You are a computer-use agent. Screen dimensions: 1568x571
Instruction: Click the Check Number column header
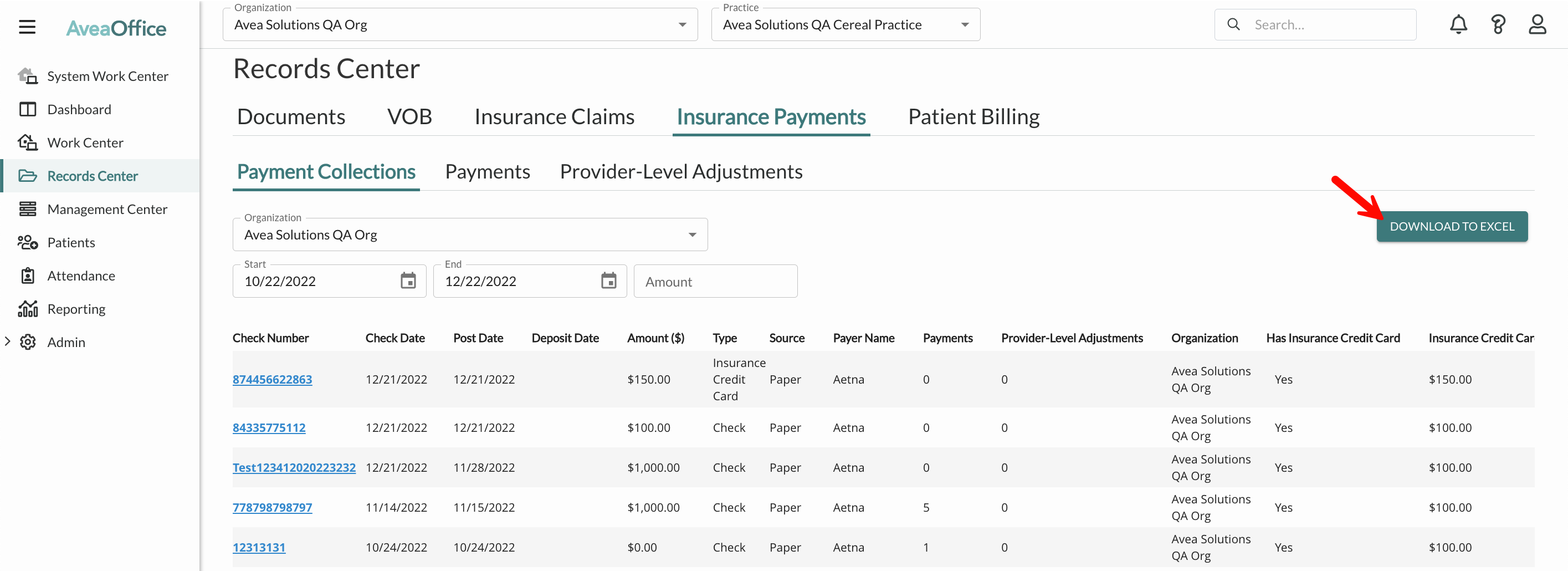270,338
